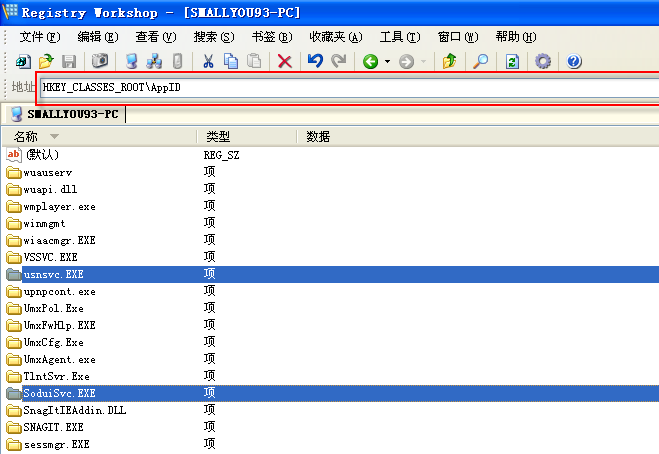
Task: Click the network registry connect icon
Action: tap(154, 62)
